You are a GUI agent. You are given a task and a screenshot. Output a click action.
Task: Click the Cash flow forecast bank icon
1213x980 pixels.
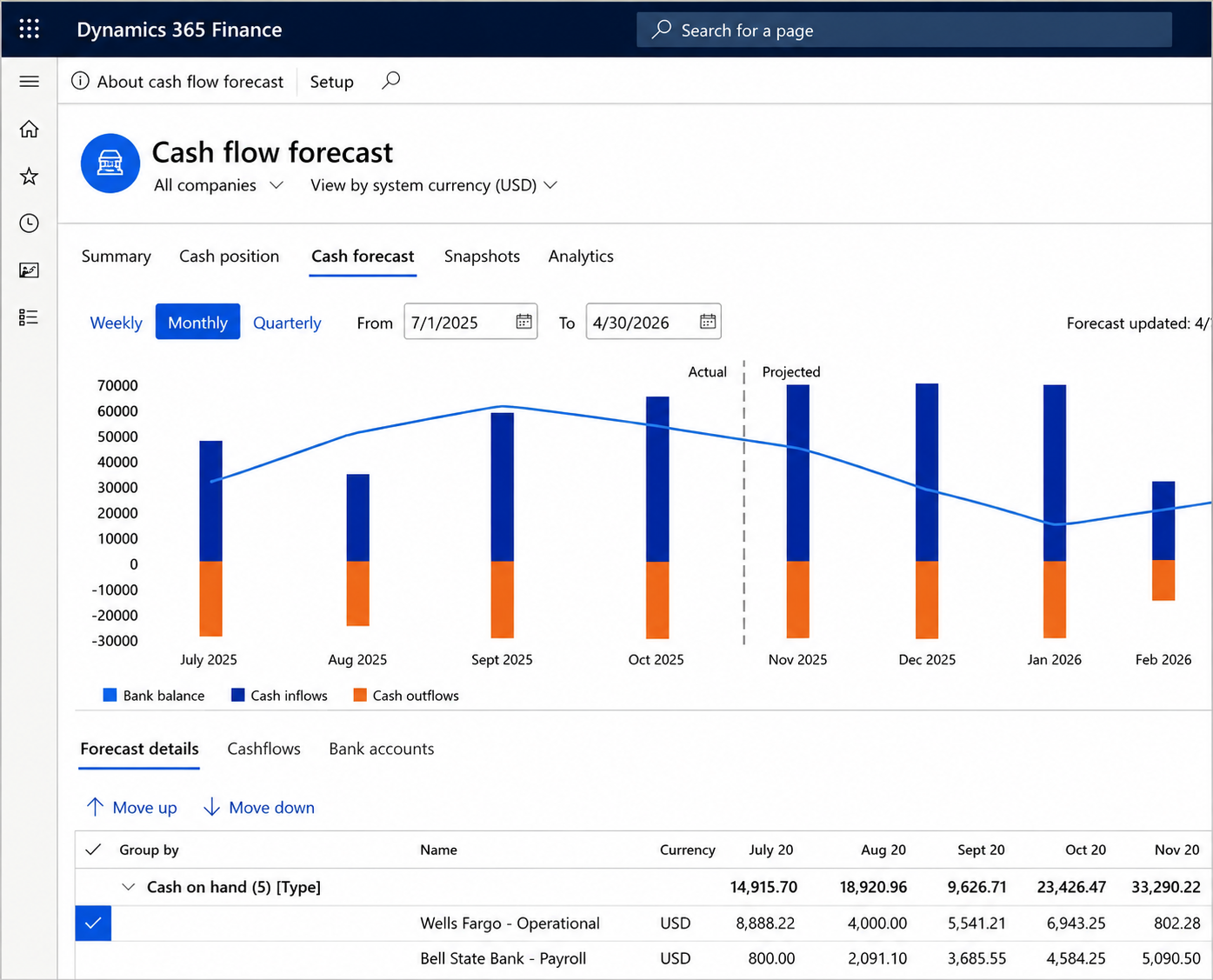click(110, 163)
